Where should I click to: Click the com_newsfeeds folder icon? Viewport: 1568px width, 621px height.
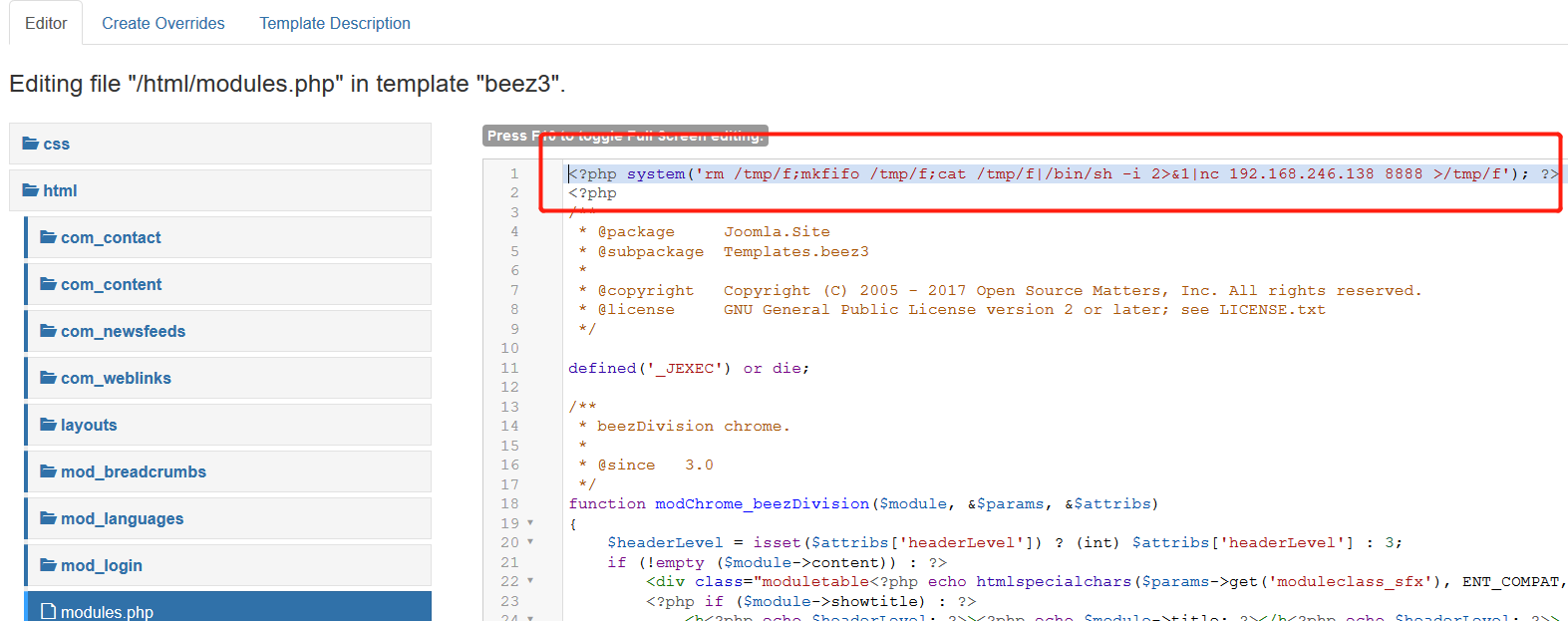click(x=48, y=331)
